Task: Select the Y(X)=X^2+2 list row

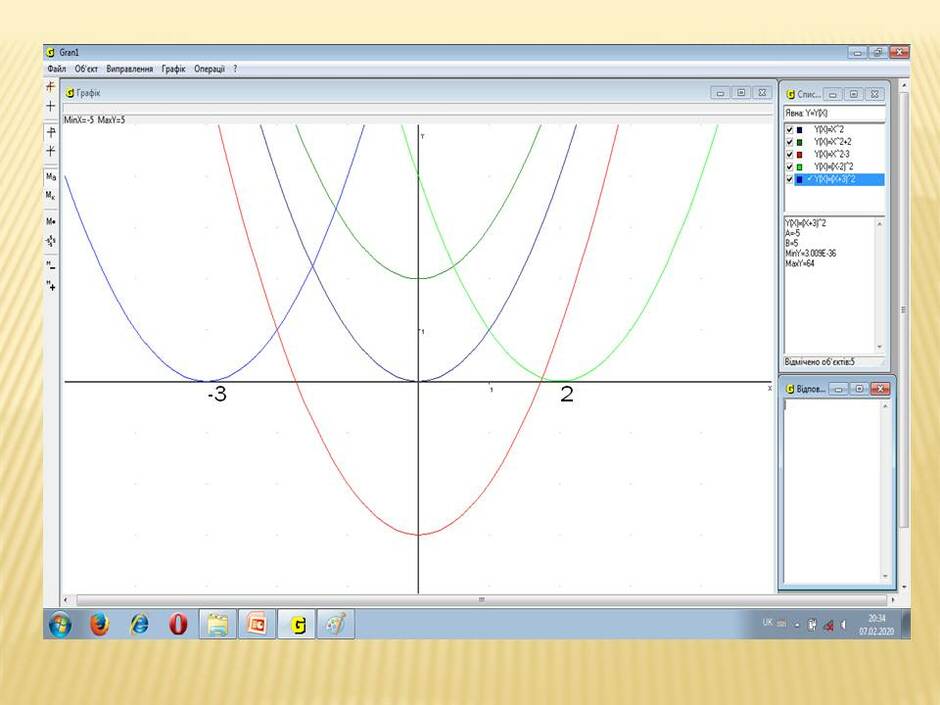Action: click(833, 142)
